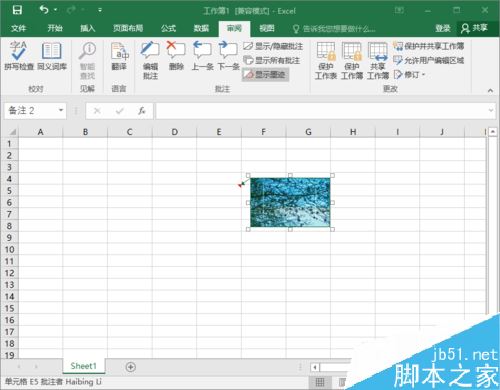Click 允许用户编辑区域
Screen dimensions: 500x390
[x=429, y=60]
